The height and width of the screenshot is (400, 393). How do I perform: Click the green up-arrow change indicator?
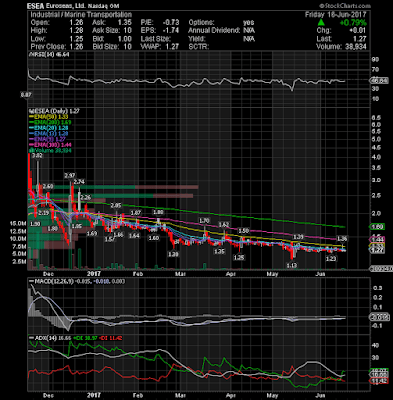tap(321, 23)
